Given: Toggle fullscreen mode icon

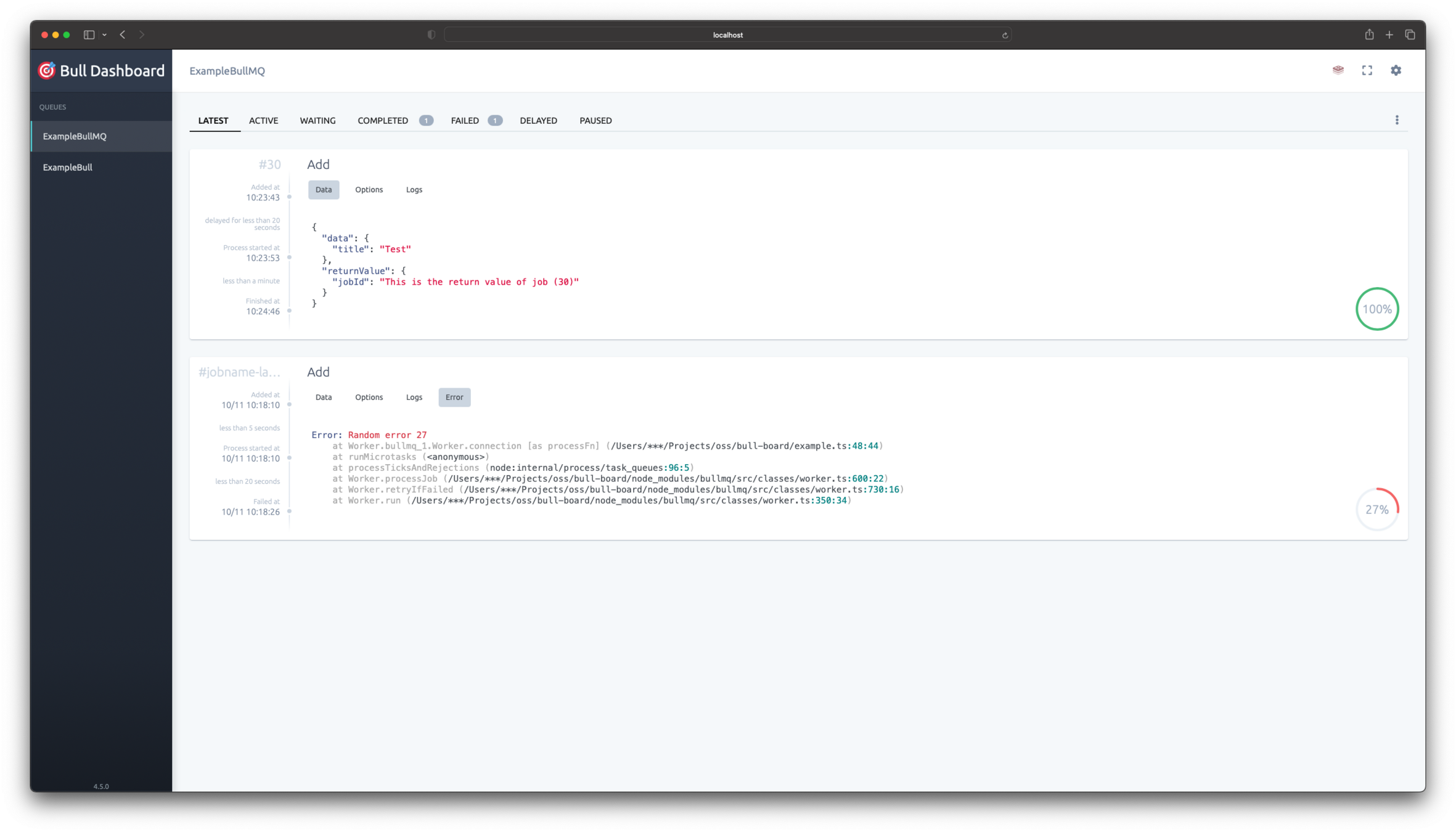Looking at the screenshot, I should [x=1367, y=70].
